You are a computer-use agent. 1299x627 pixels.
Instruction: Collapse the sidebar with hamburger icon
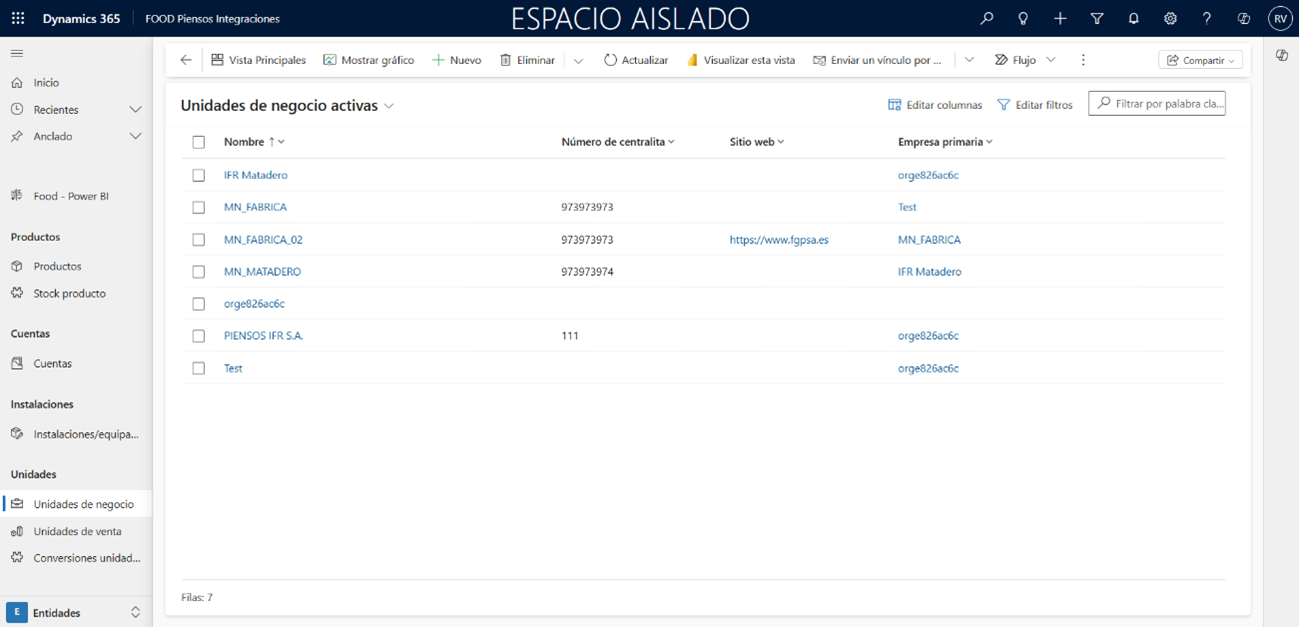tap(17, 53)
